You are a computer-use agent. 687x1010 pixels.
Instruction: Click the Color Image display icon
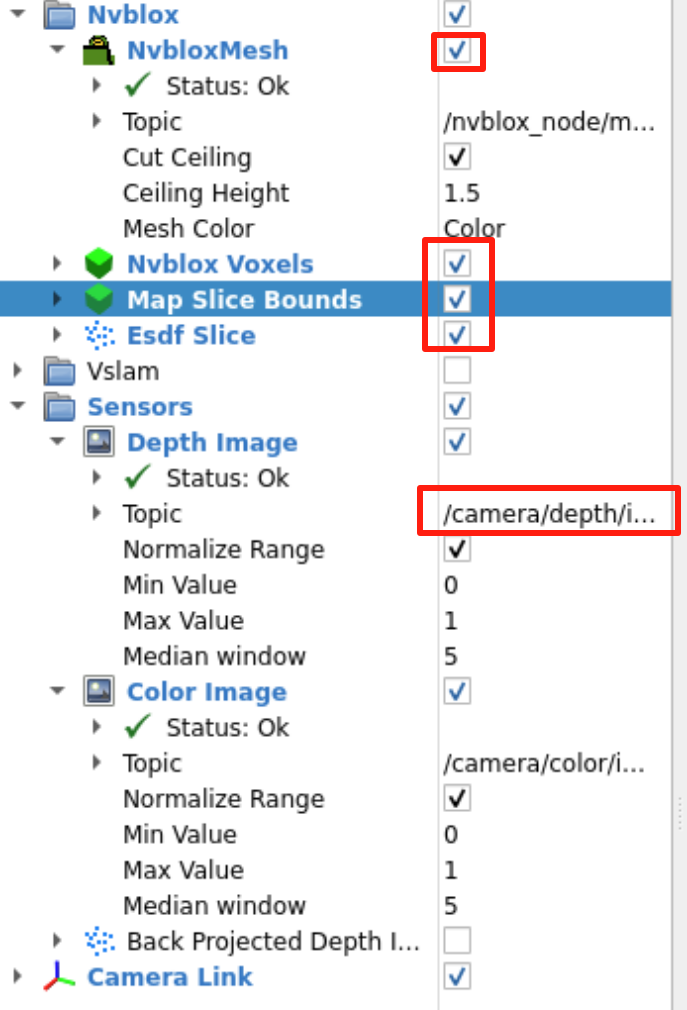[99, 692]
